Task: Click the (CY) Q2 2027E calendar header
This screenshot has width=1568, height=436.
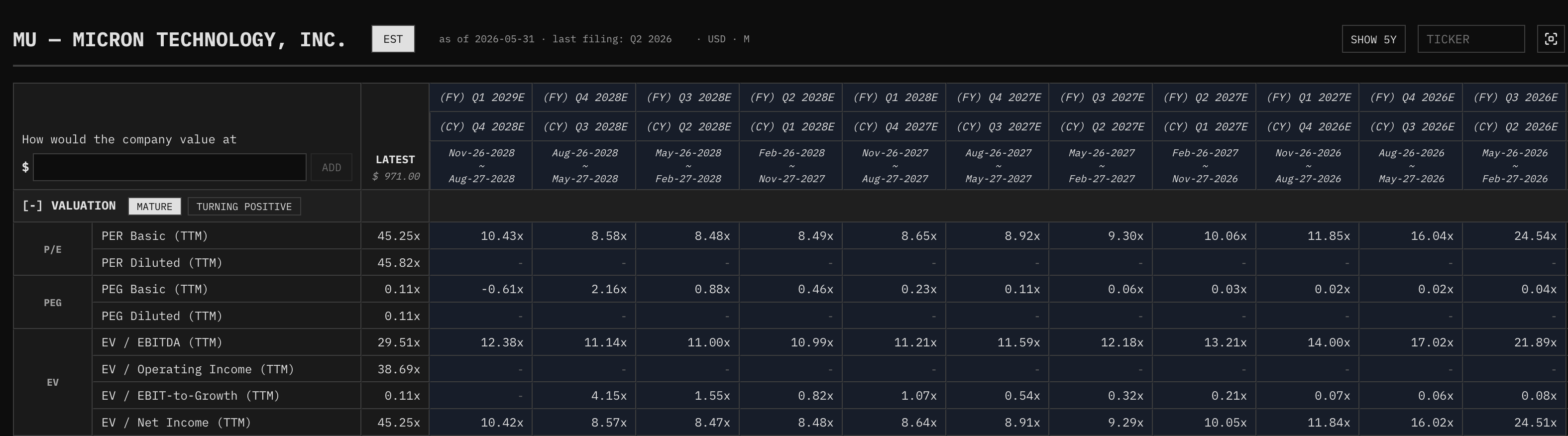Action: [1101, 126]
